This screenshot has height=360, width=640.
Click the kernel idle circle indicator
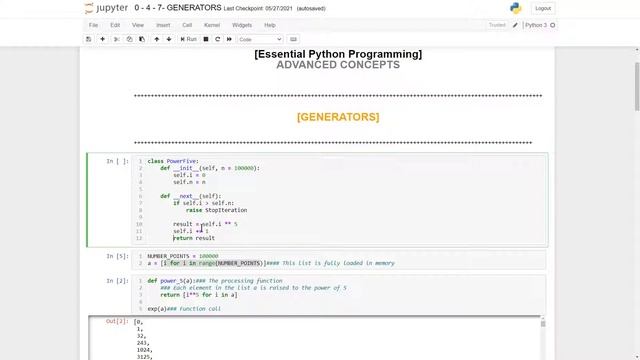553,25
